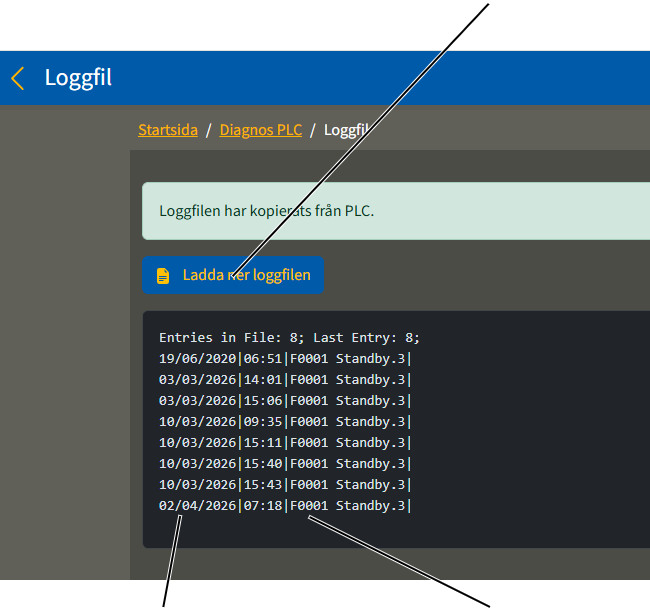Image resolution: width=650 pixels, height=611 pixels.
Task: Click the document icon in download button
Action: pos(163,276)
